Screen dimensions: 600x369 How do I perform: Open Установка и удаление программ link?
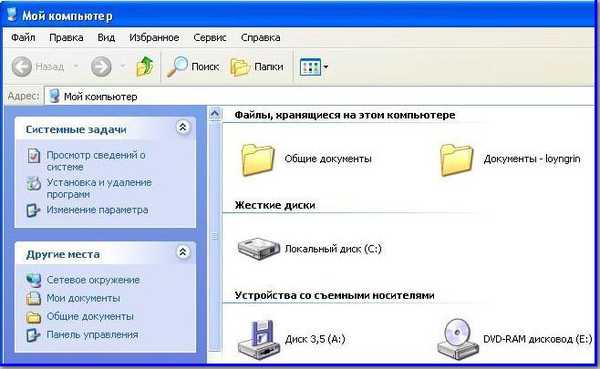tap(99, 188)
